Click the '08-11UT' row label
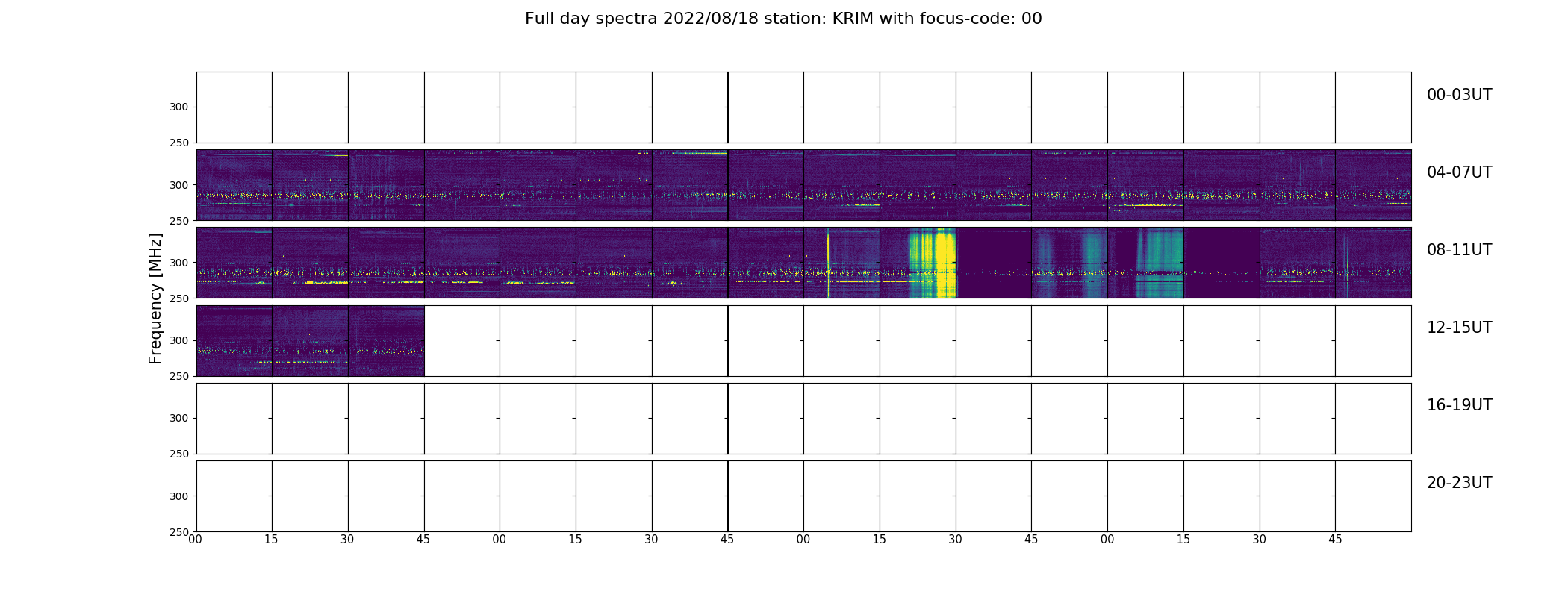The height and width of the screenshot is (597, 1568). (x=1459, y=250)
